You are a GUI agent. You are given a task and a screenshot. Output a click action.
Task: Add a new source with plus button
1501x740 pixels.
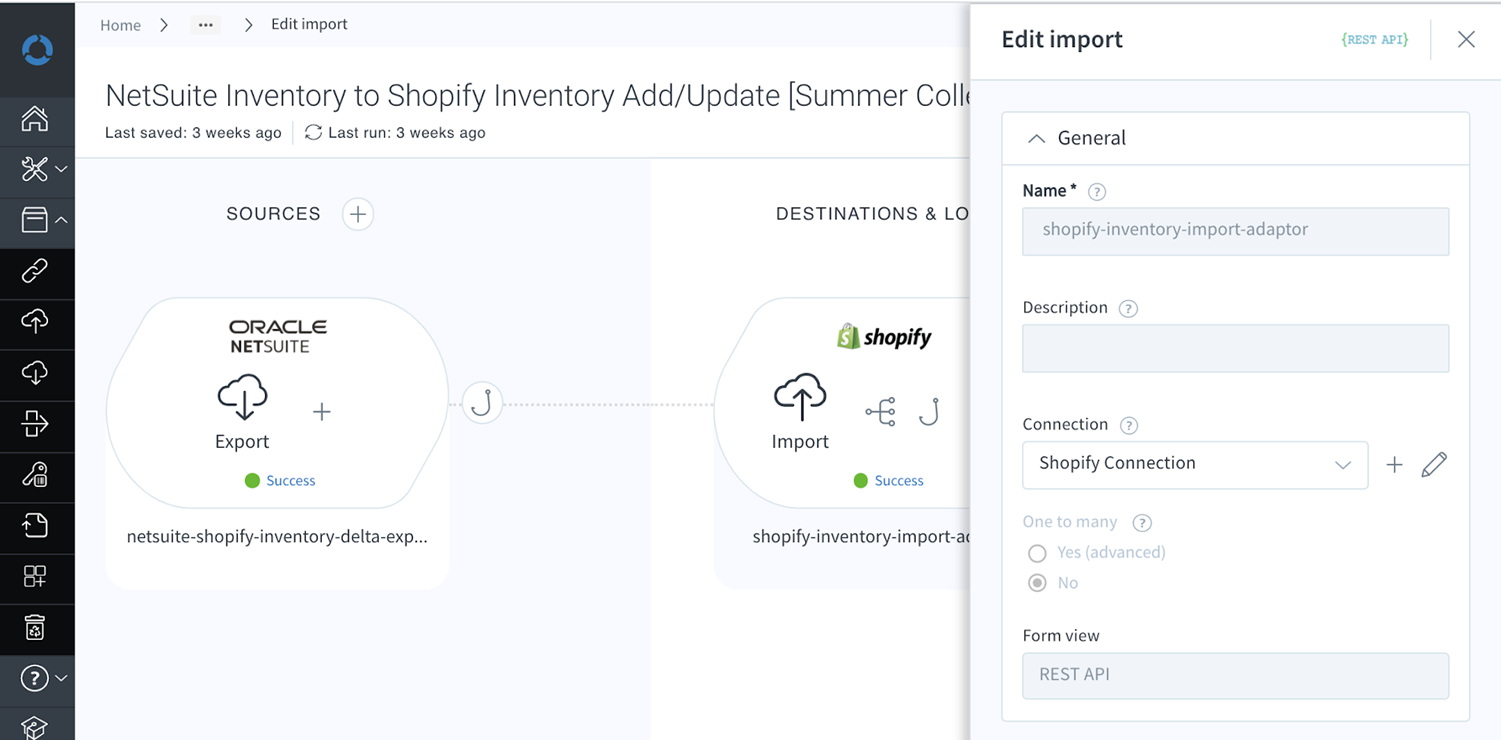coord(357,214)
